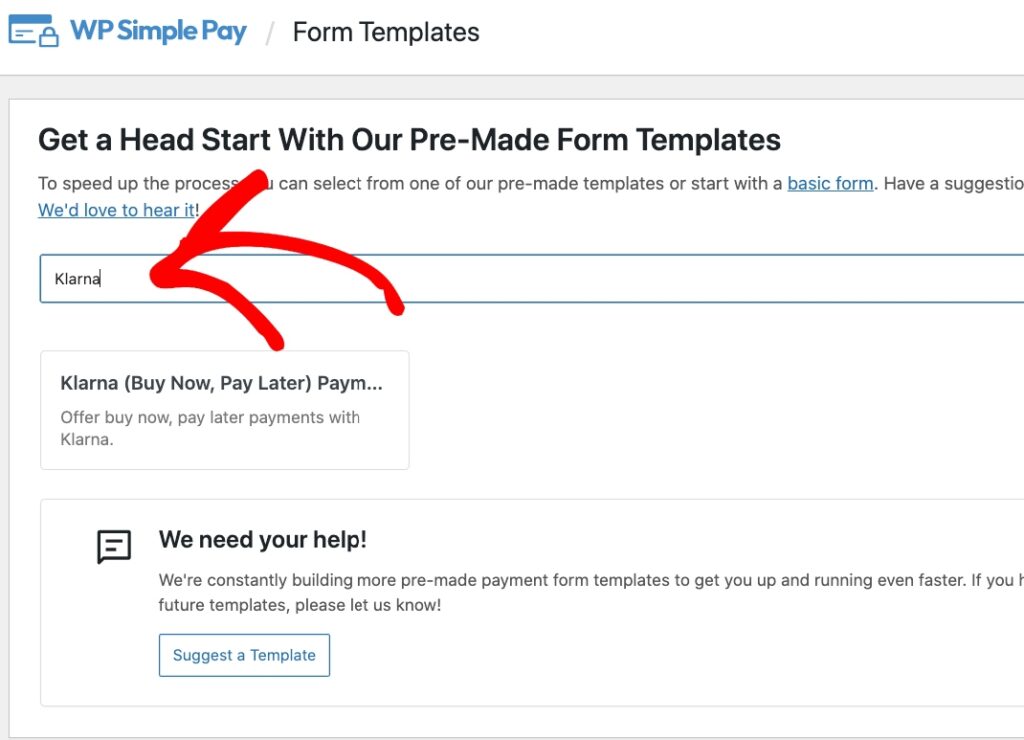Click the slash separator before Form Templates
Image resolution: width=1024 pixels, height=740 pixels.
pos(269,33)
